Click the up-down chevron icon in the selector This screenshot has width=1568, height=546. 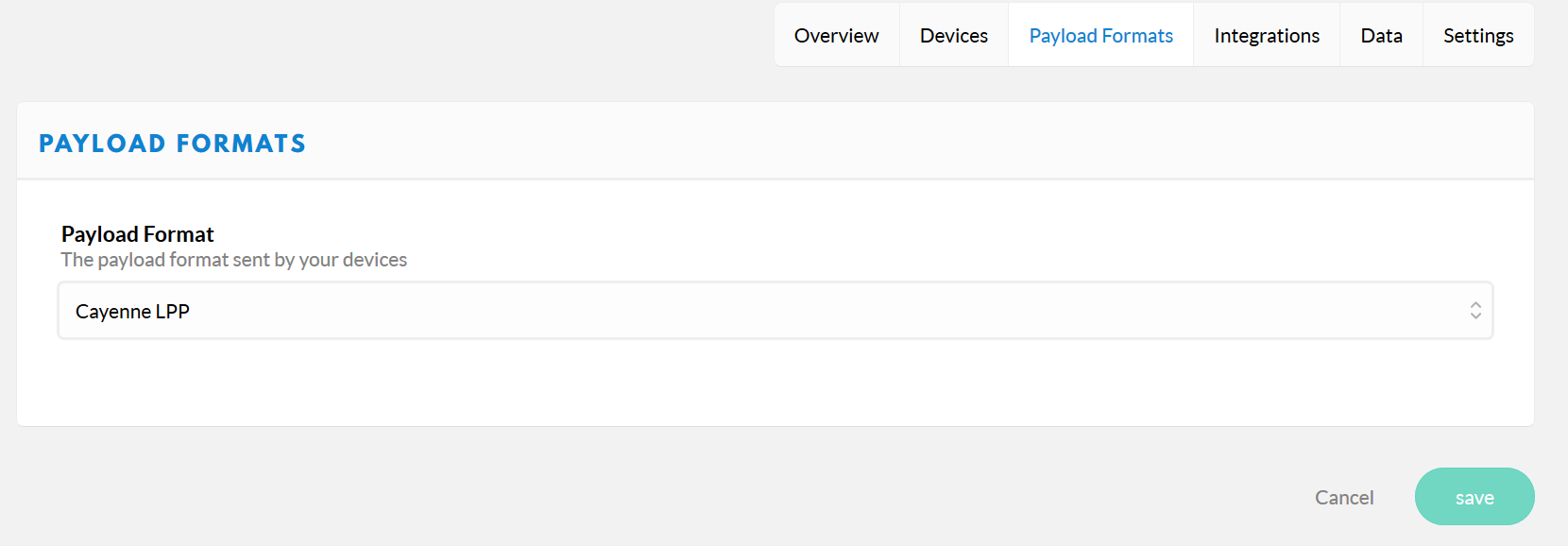point(1475,311)
